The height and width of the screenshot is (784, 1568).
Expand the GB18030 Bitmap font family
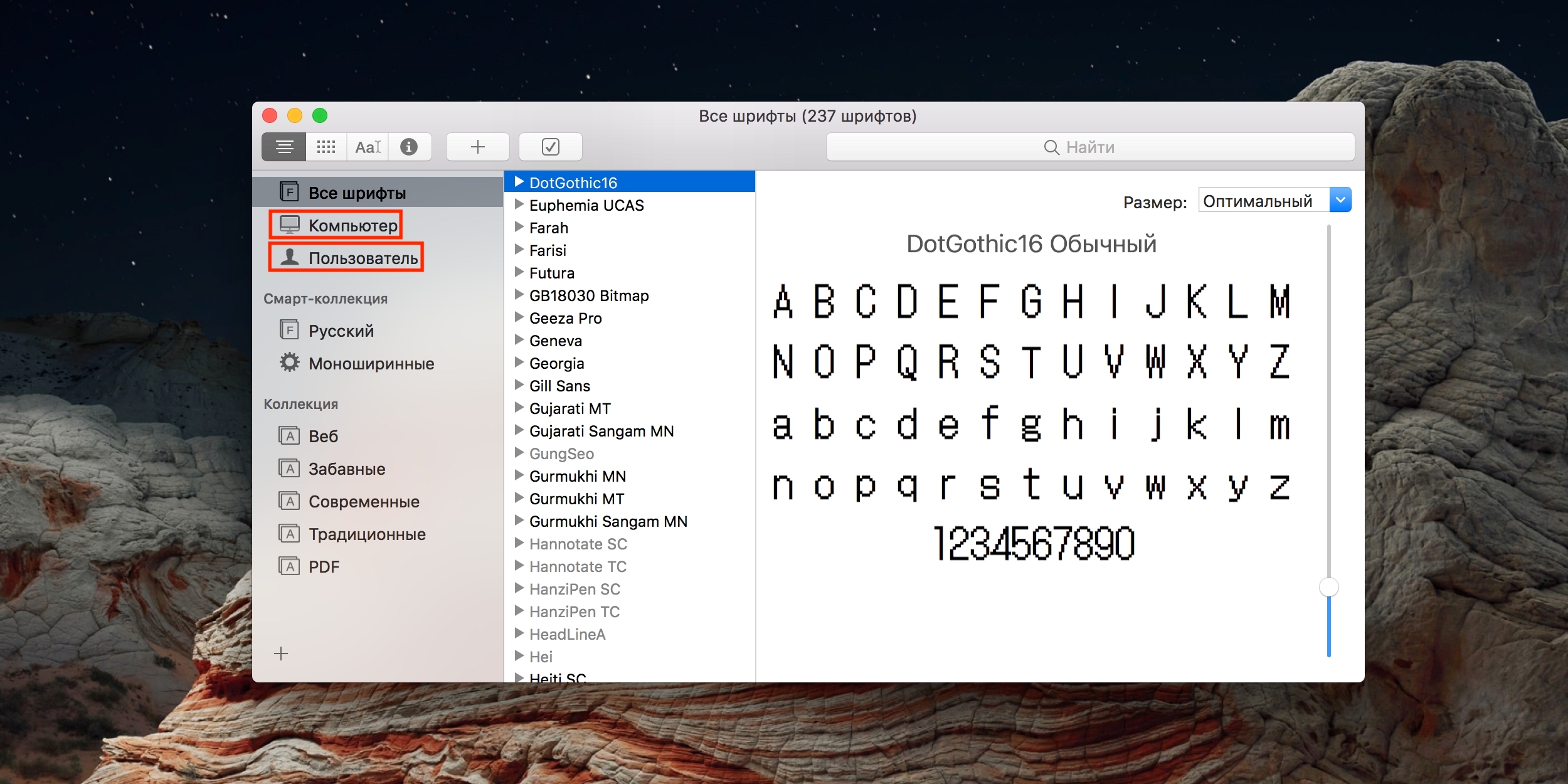click(519, 295)
